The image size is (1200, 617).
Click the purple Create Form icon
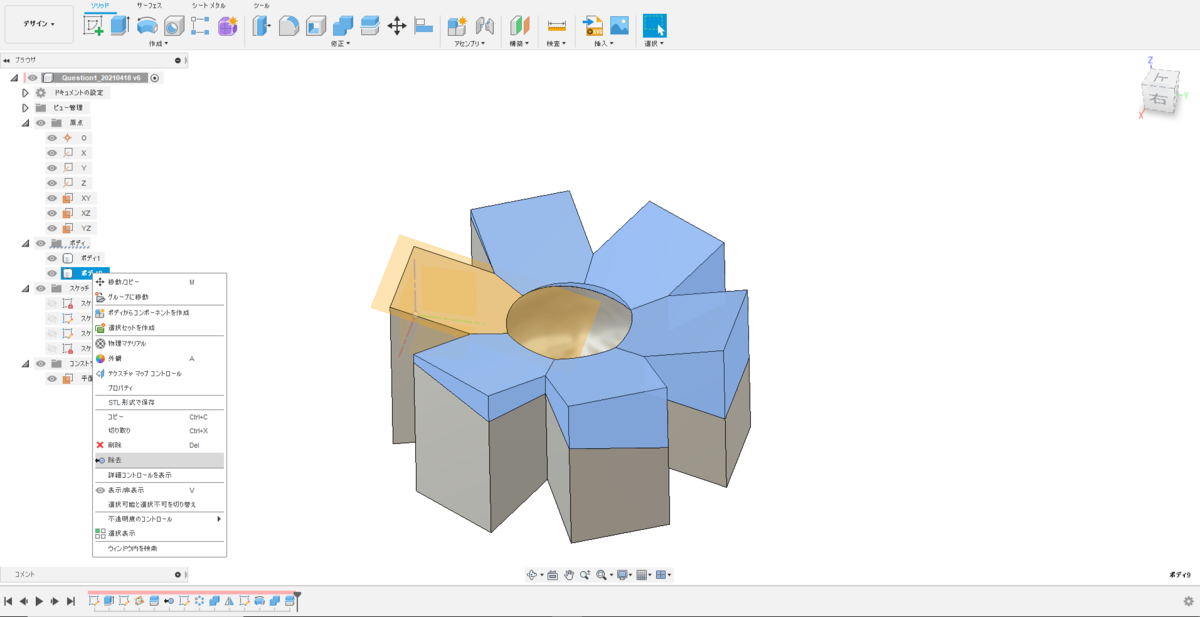(x=227, y=26)
